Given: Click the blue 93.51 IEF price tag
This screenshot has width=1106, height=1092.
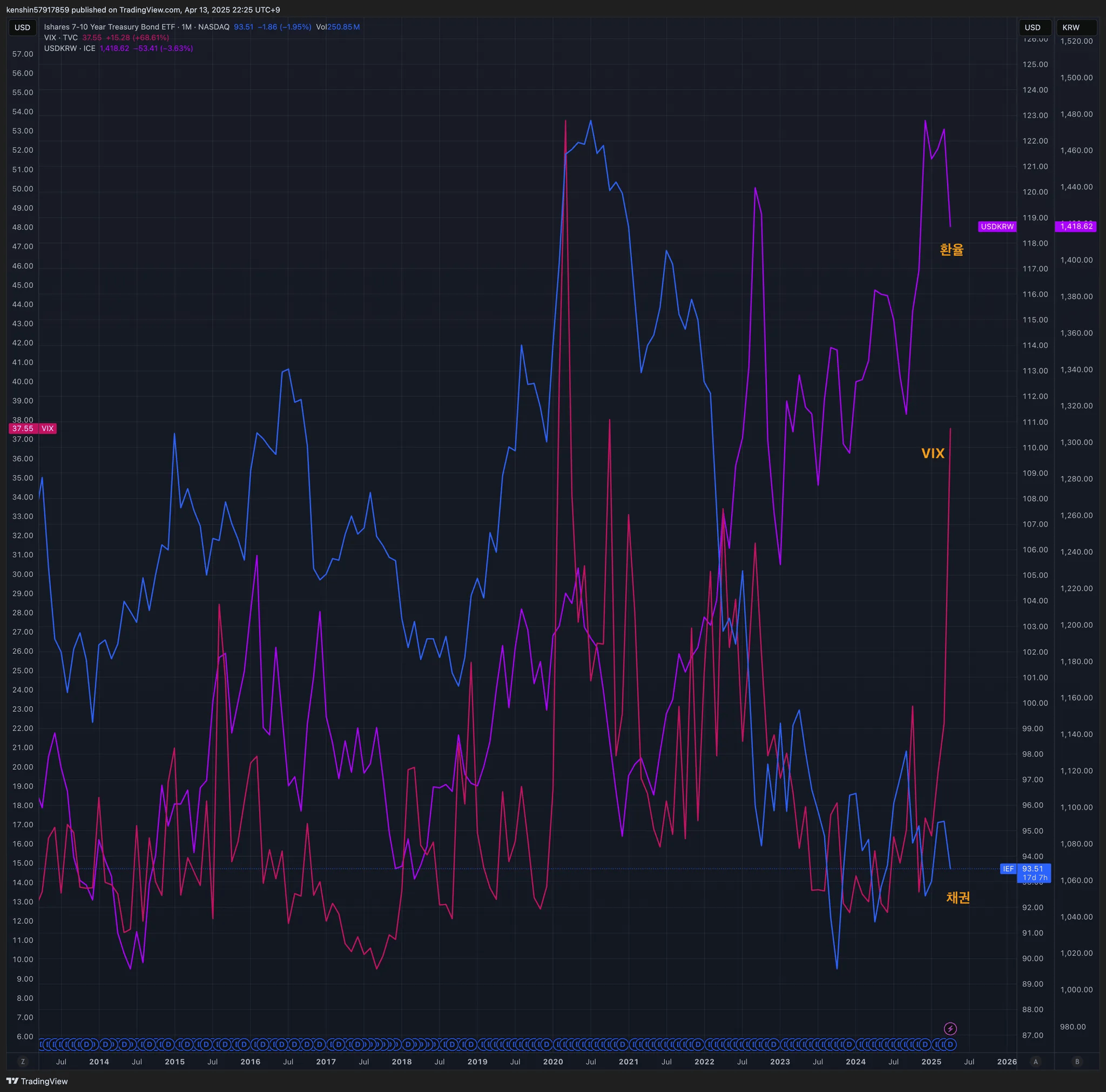Looking at the screenshot, I should (1034, 873).
